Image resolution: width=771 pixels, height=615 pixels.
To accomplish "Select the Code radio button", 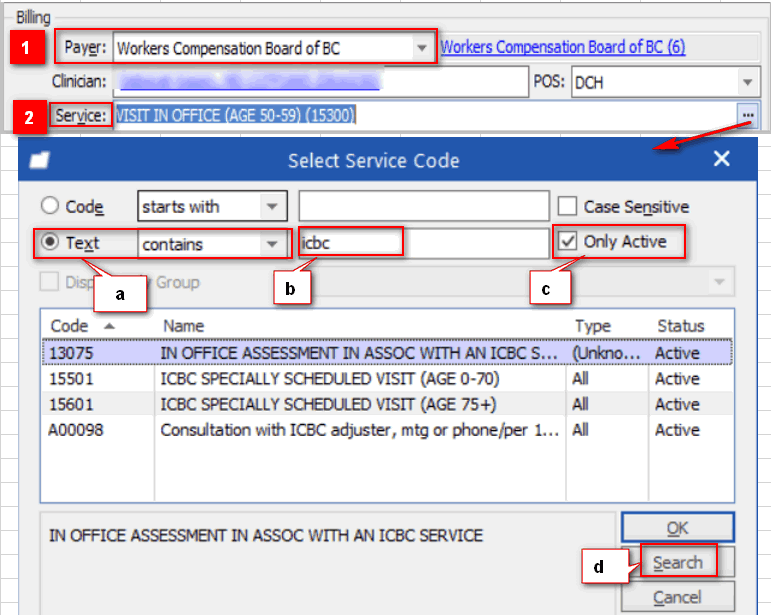I will coord(50,207).
